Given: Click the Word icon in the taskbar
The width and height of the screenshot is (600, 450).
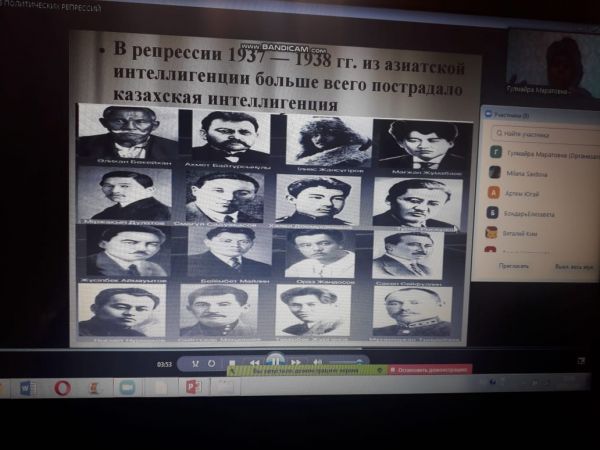Looking at the screenshot, I should point(28,388).
